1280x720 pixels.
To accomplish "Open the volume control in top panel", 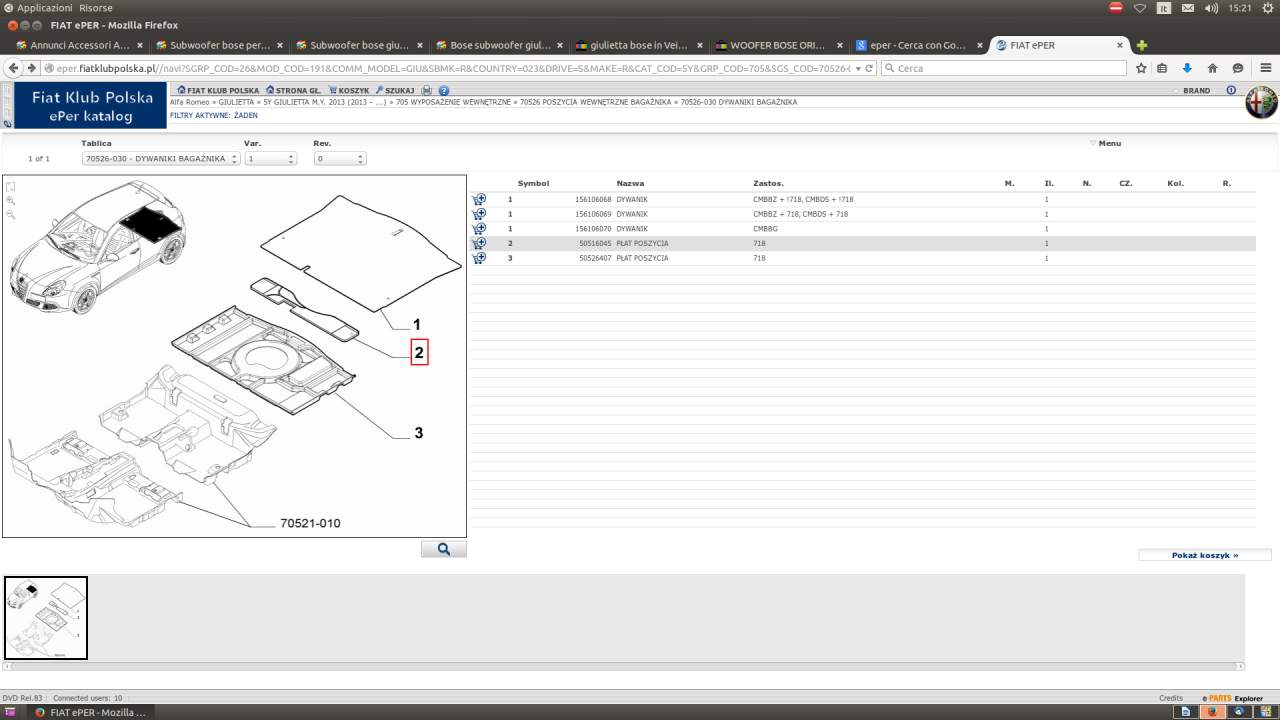I will pos(1212,8).
